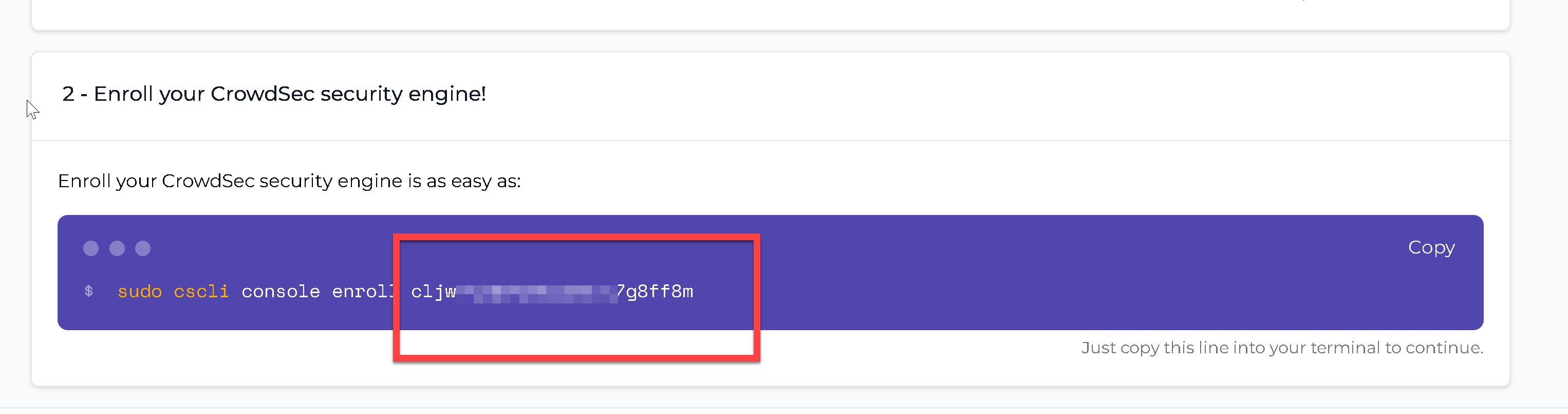This screenshot has width=1568, height=414.
Task: Click the 7g8ff8m end of the enrollment key
Action: pyautogui.click(x=655, y=292)
